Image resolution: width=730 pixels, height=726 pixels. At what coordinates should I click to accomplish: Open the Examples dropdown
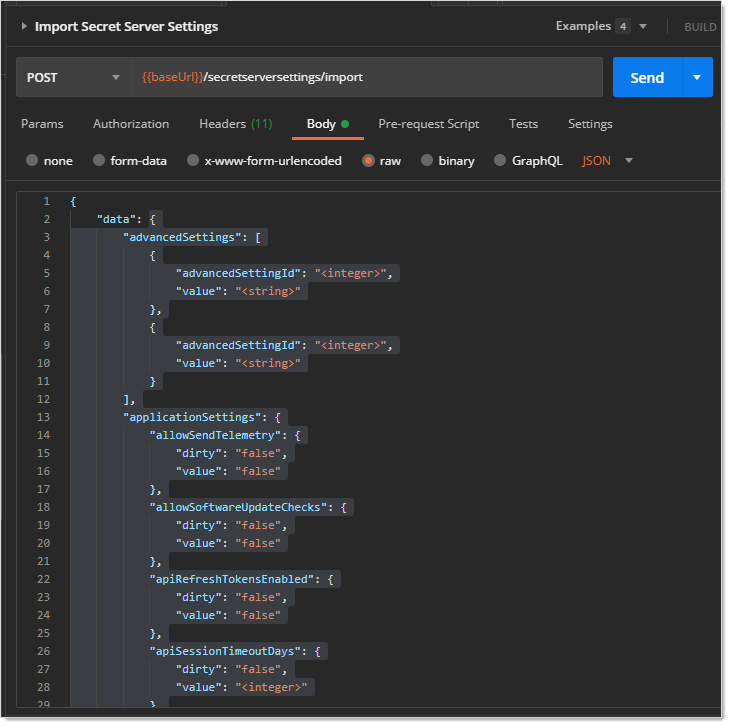coord(601,27)
